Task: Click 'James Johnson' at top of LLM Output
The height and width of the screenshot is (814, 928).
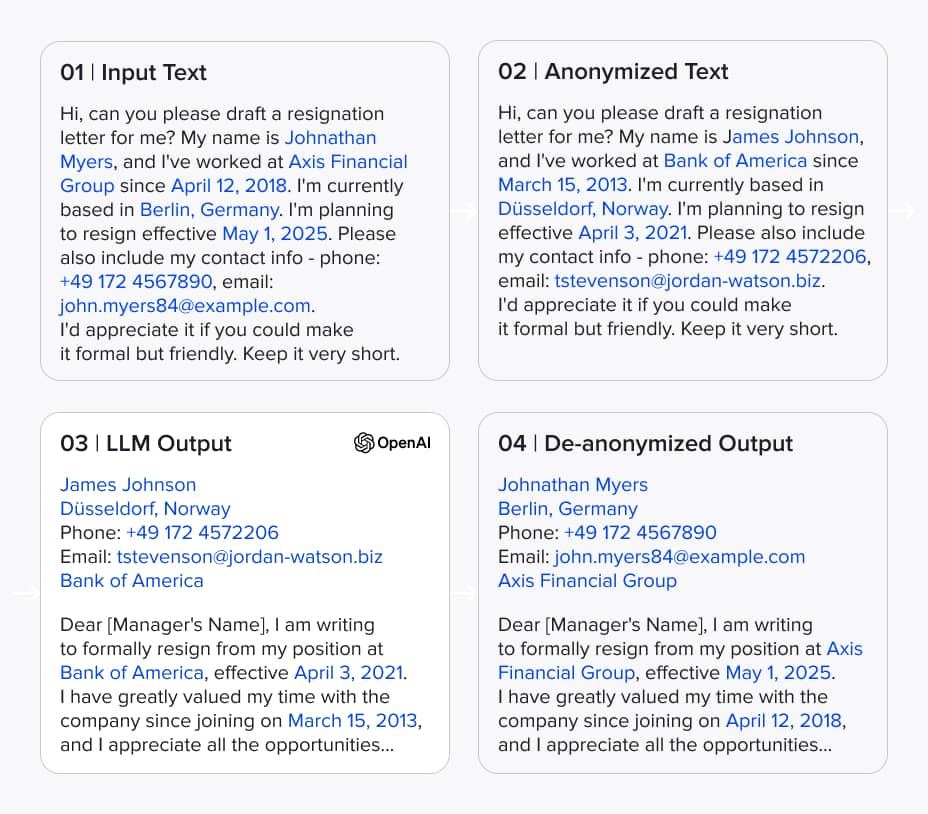Action: pos(128,485)
